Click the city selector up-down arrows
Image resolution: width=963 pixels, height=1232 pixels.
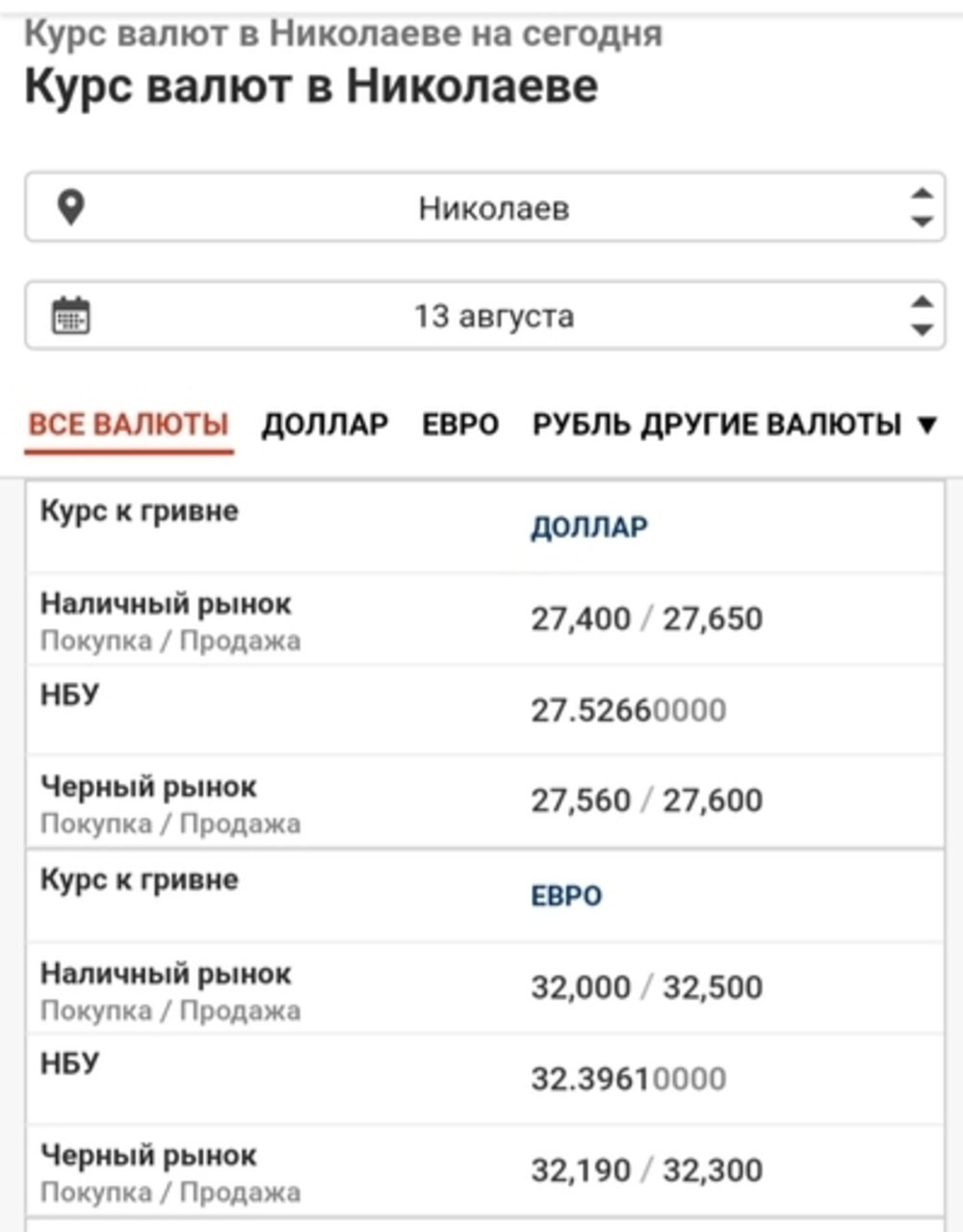point(922,207)
